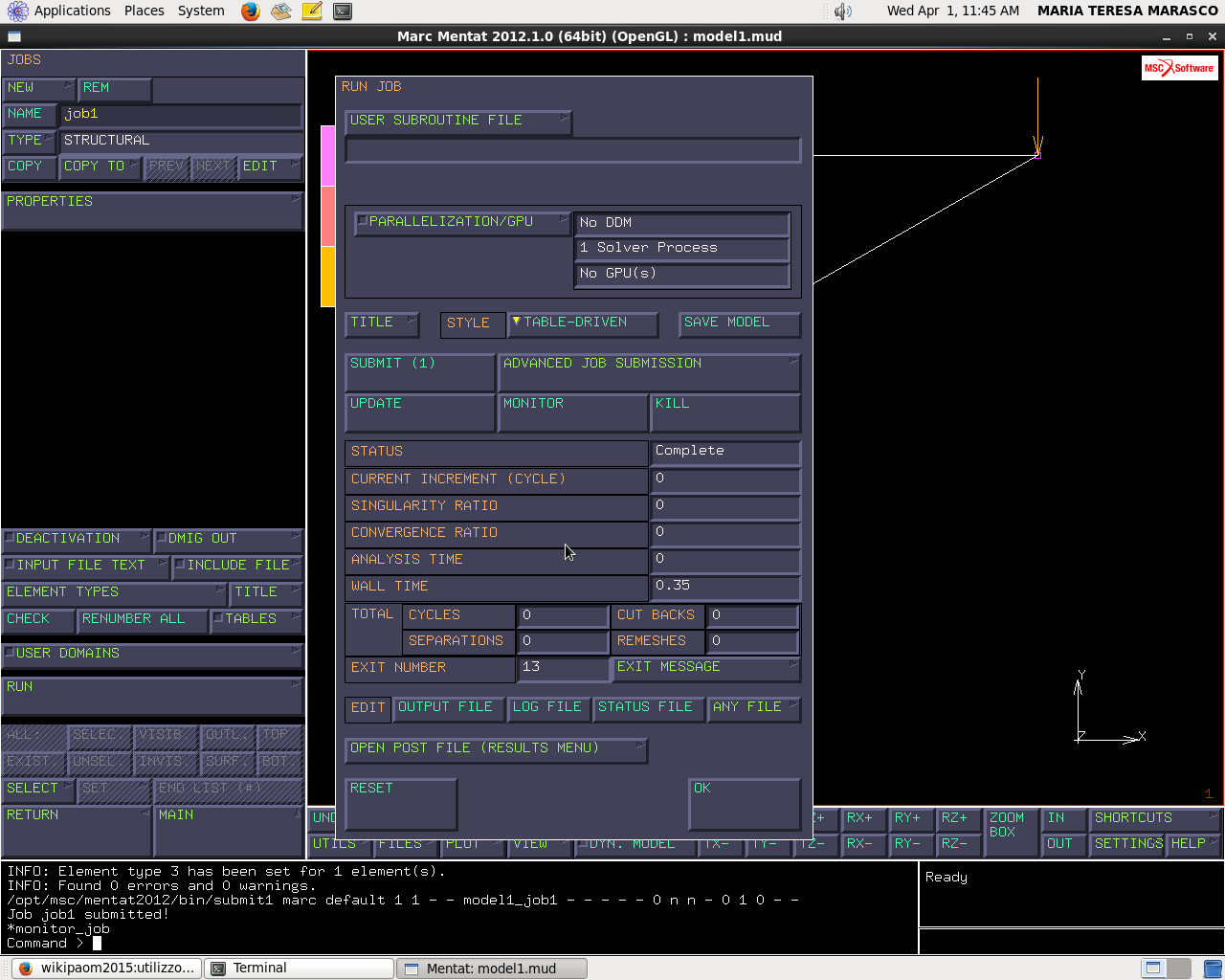1225x980 pixels.
Task: Open the TABLE-DRIVEN style dropdown
Action: tap(584, 323)
